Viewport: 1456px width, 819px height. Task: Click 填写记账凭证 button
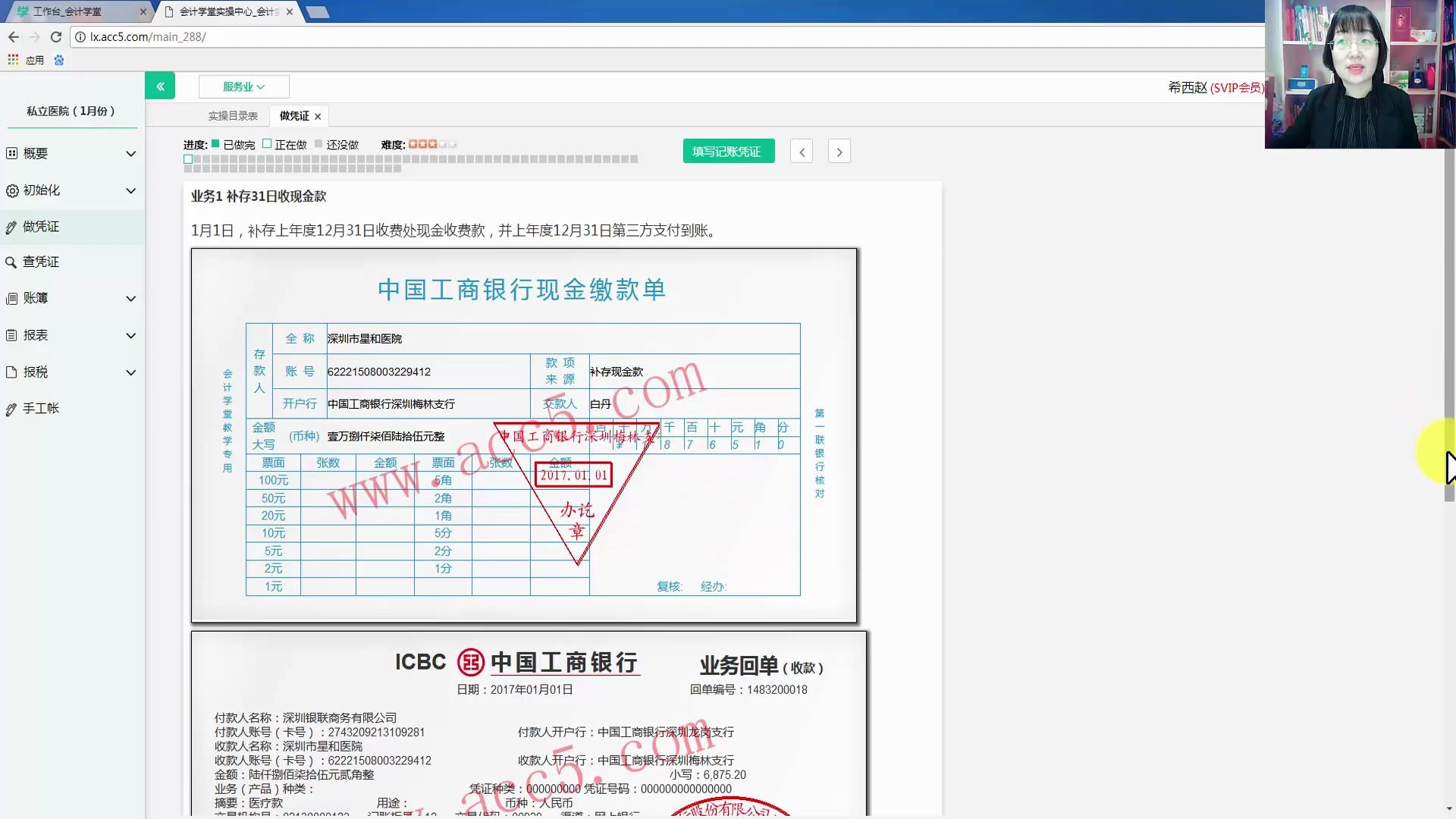[729, 152]
